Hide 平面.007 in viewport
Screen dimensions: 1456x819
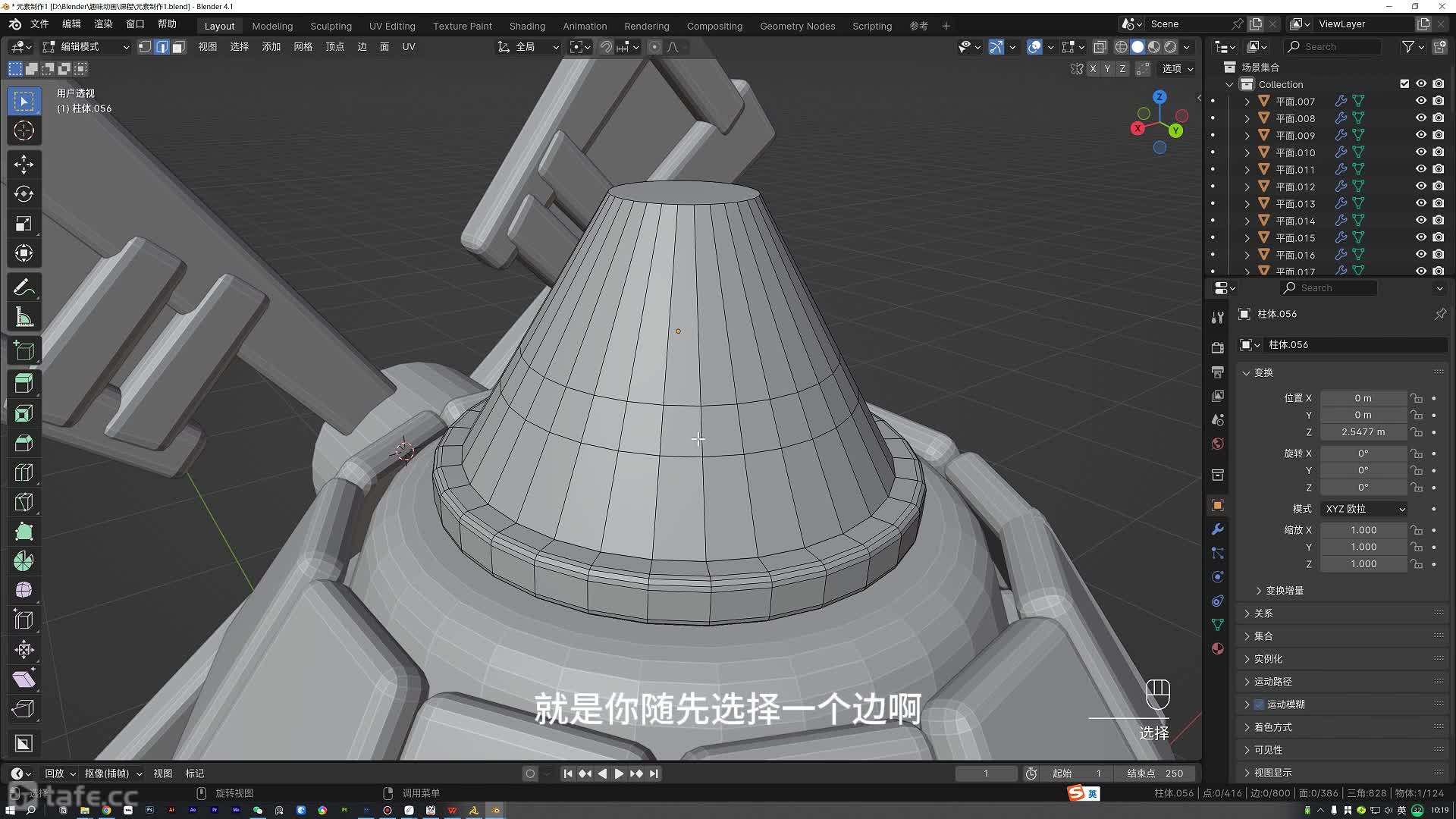click(1421, 101)
